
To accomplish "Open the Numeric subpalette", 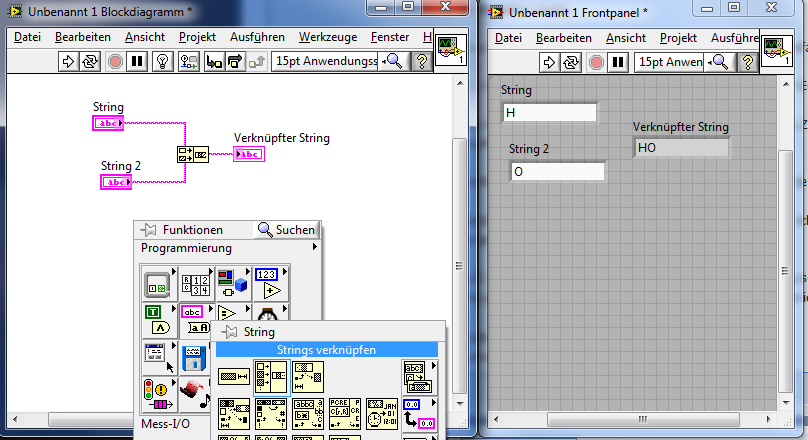I will point(271,283).
